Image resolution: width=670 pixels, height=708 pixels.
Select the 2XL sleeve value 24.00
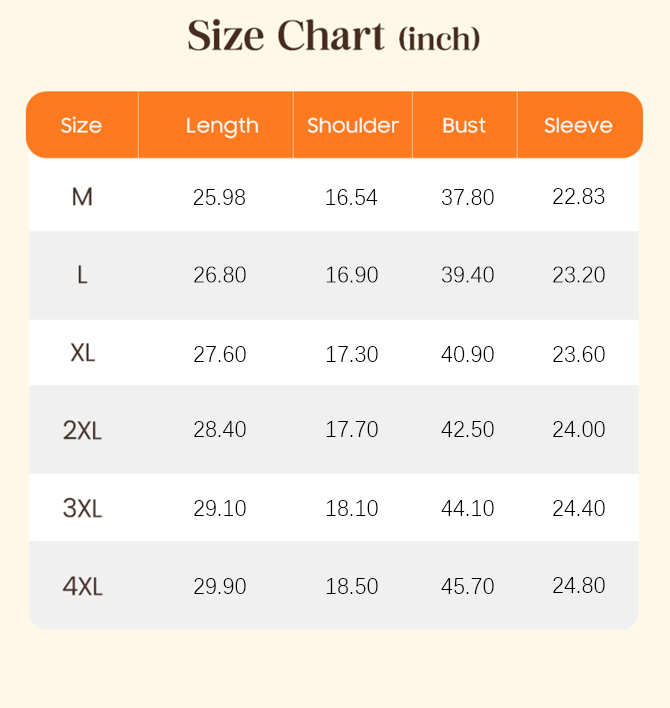pos(579,429)
